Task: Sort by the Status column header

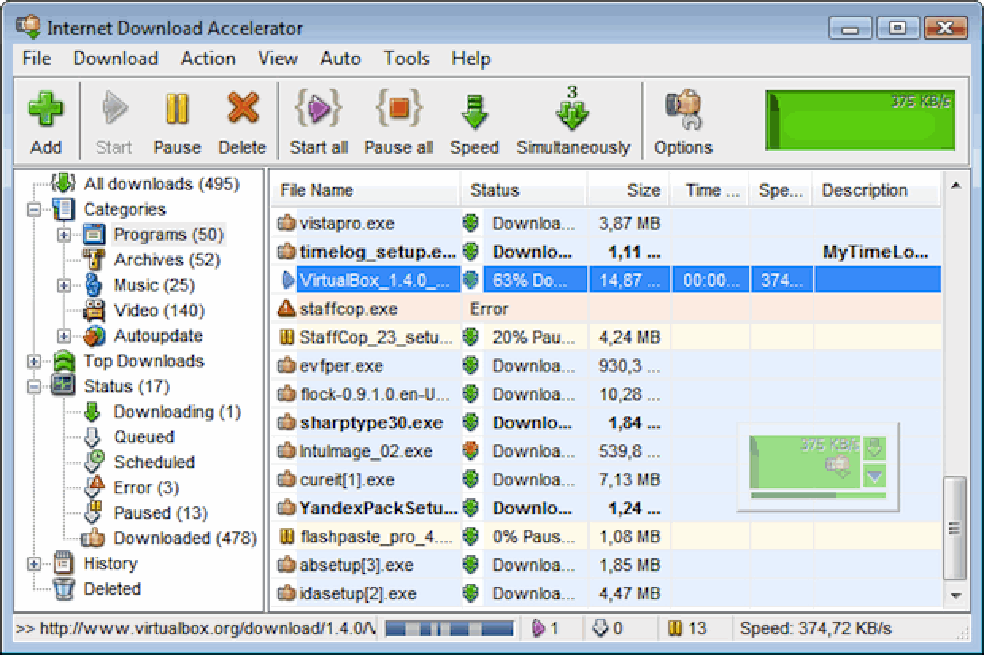Action: [525, 191]
